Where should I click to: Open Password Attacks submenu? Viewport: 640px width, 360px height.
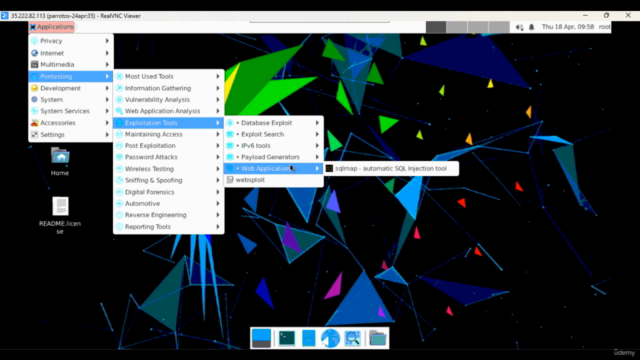[169, 157]
